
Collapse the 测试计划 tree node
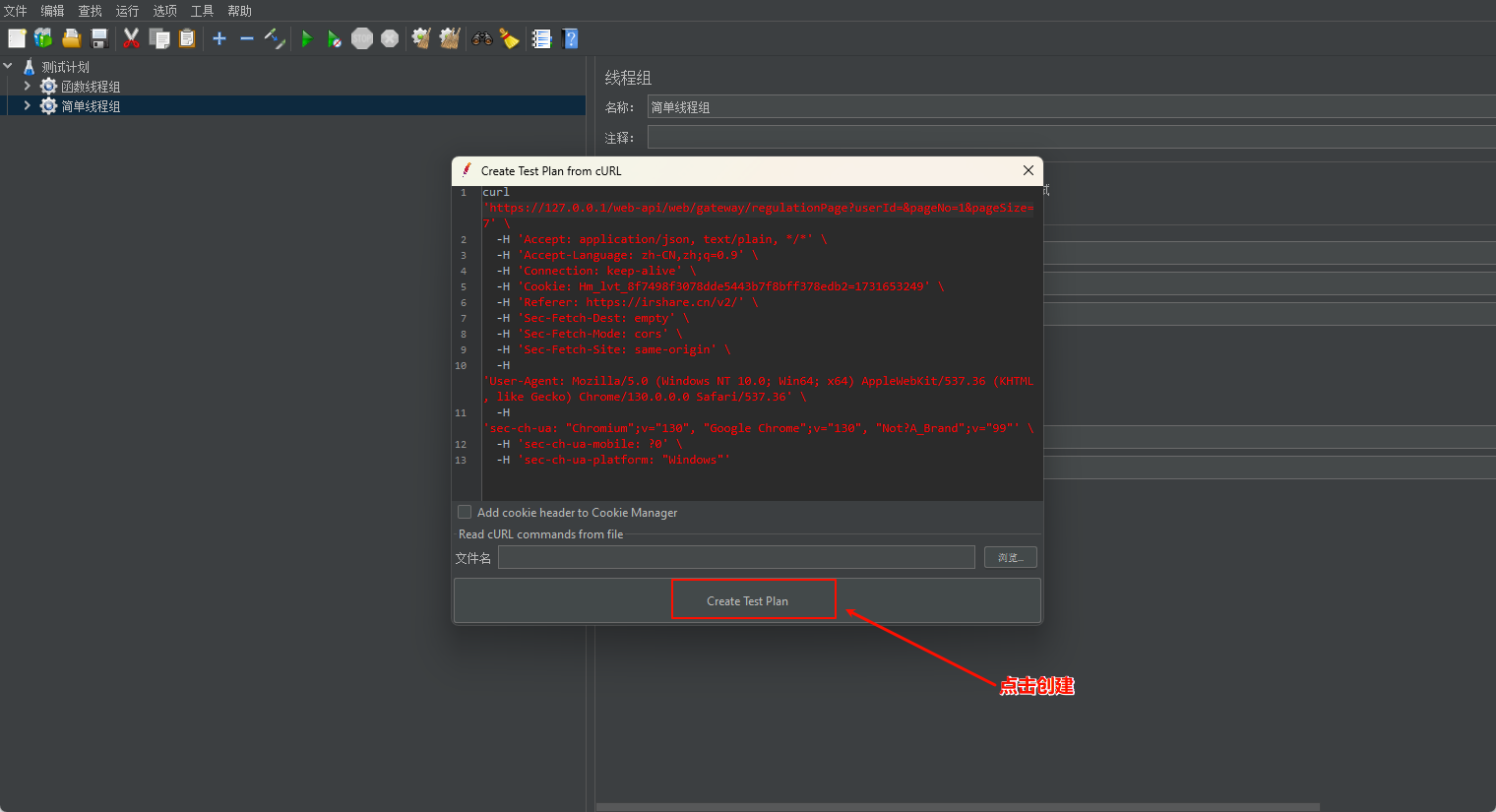pyautogui.click(x=8, y=66)
